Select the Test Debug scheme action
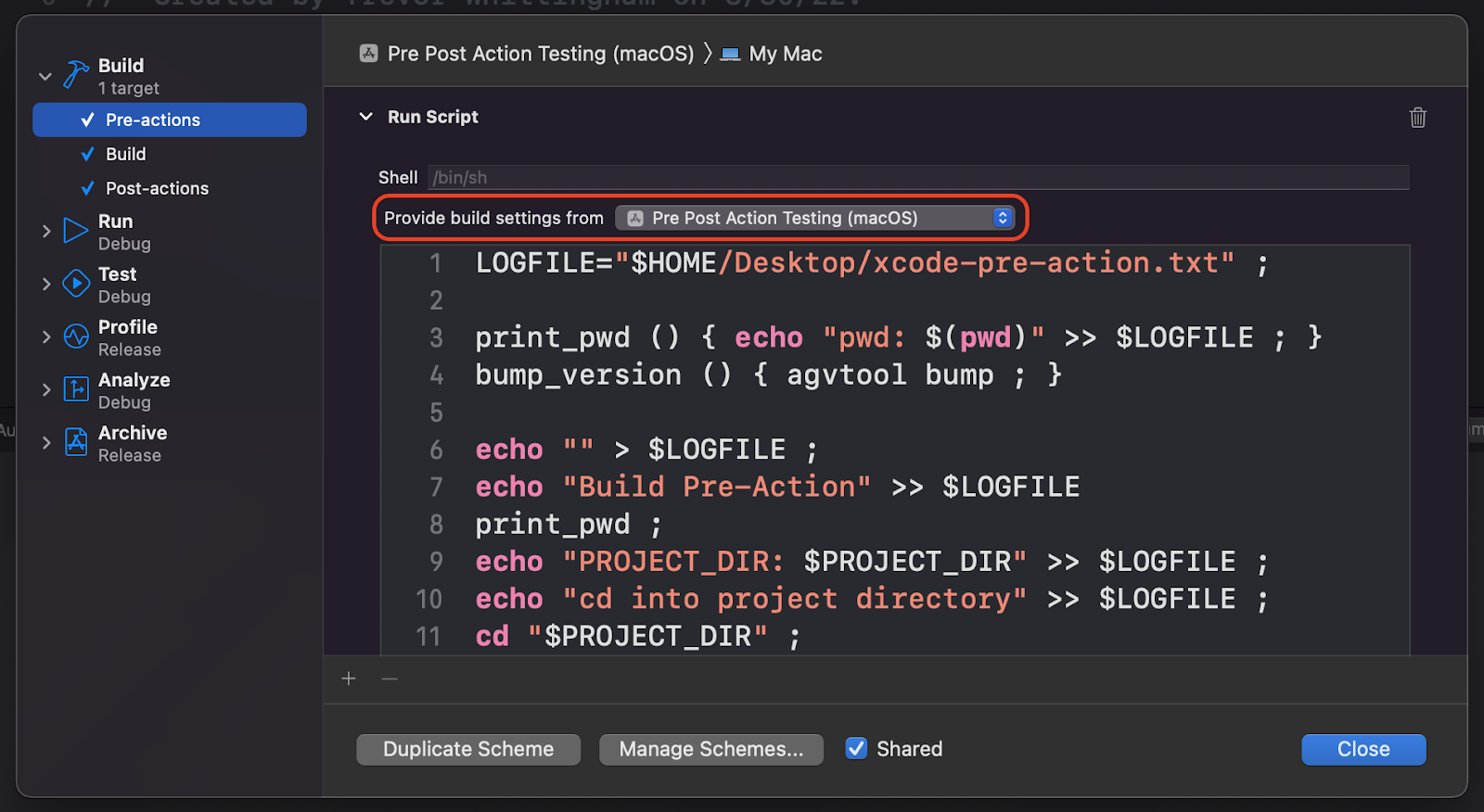 click(124, 285)
